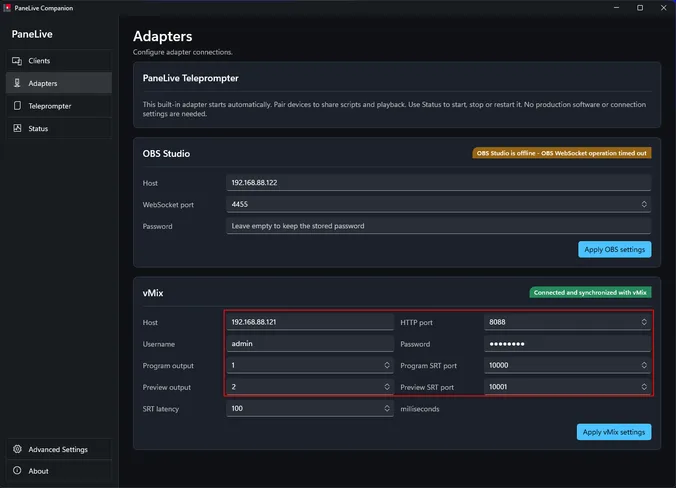
Task: Click the OBS WebSocket port value 4455
Action: [x=240, y=204]
